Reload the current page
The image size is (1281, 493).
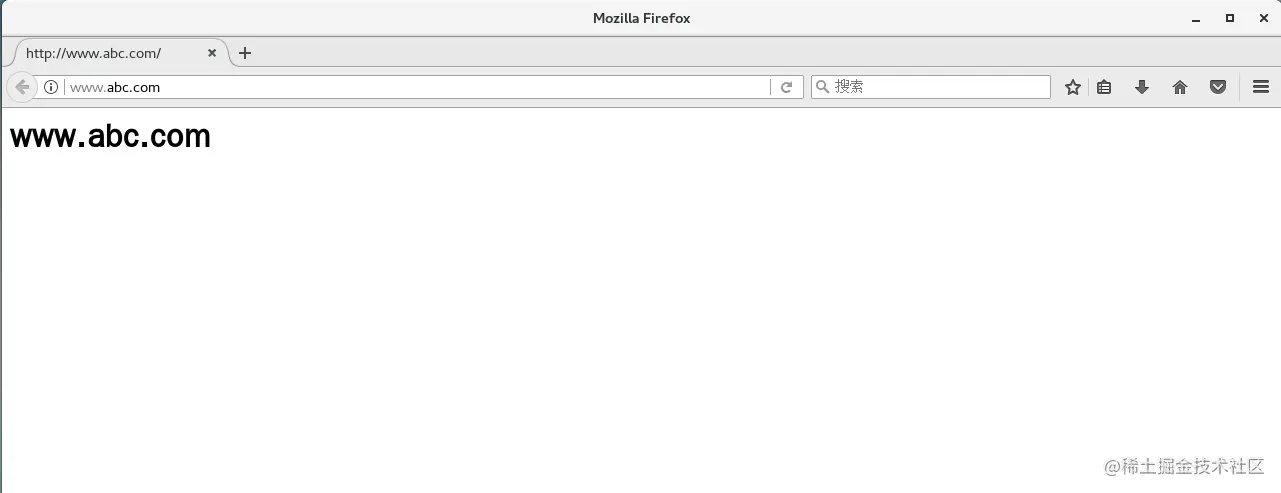pos(786,87)
